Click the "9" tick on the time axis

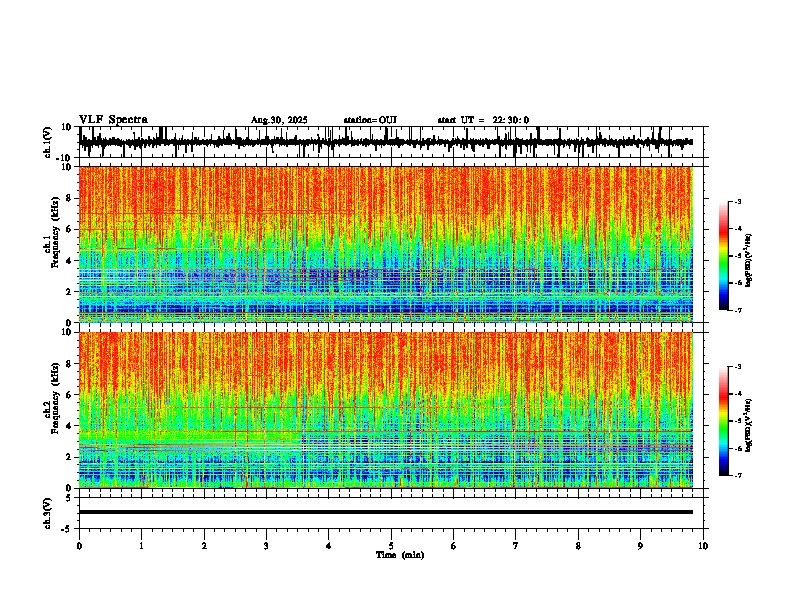point(640,546)
